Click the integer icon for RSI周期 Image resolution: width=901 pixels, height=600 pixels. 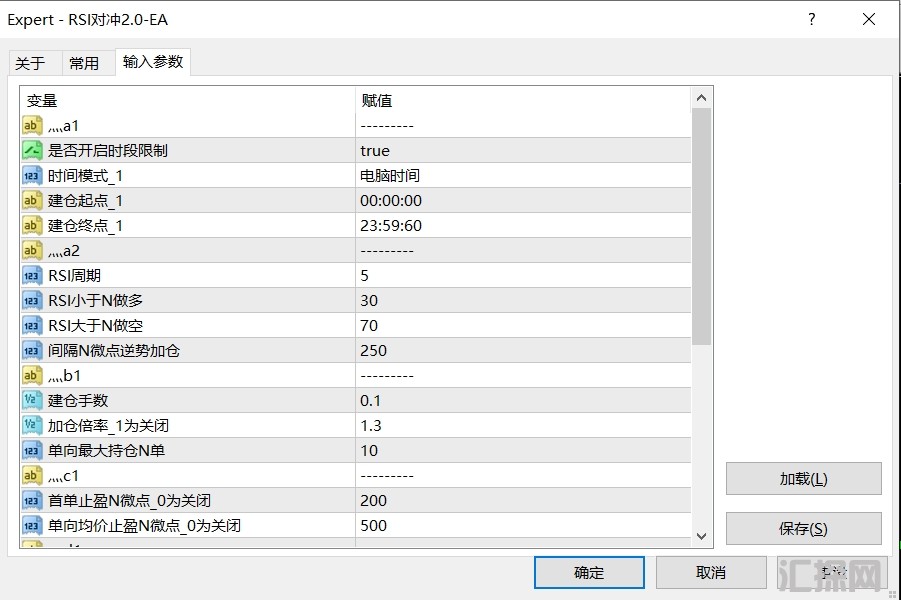pos(32,275)
